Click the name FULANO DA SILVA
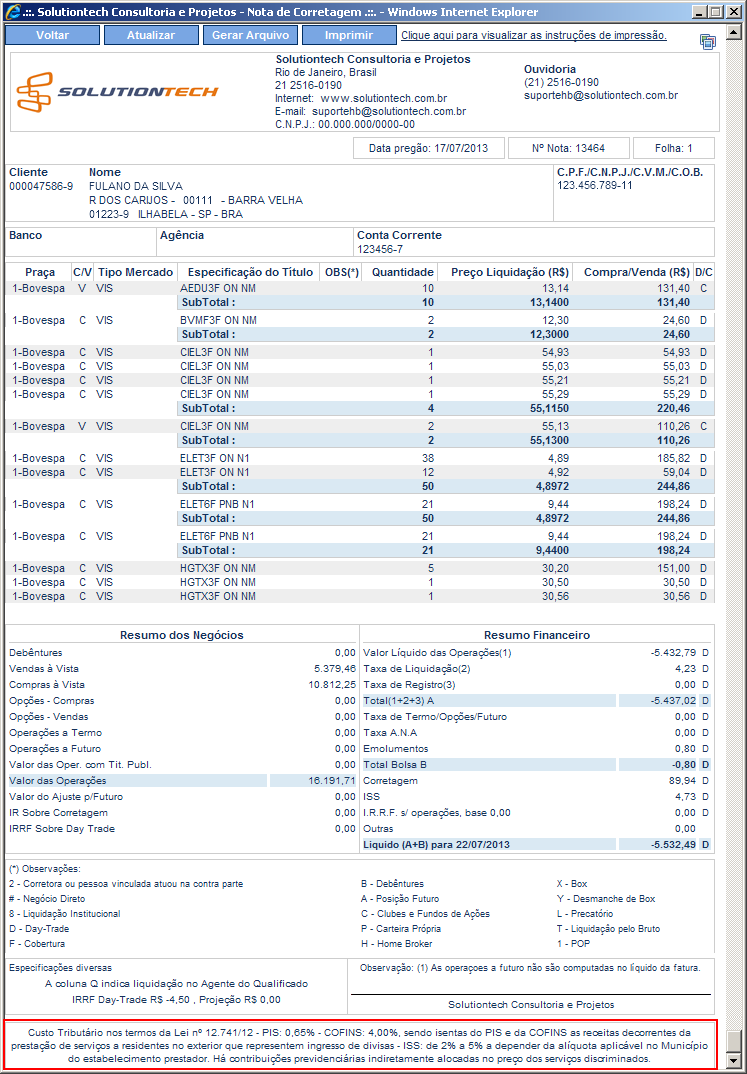 click(x=136, y=186)
